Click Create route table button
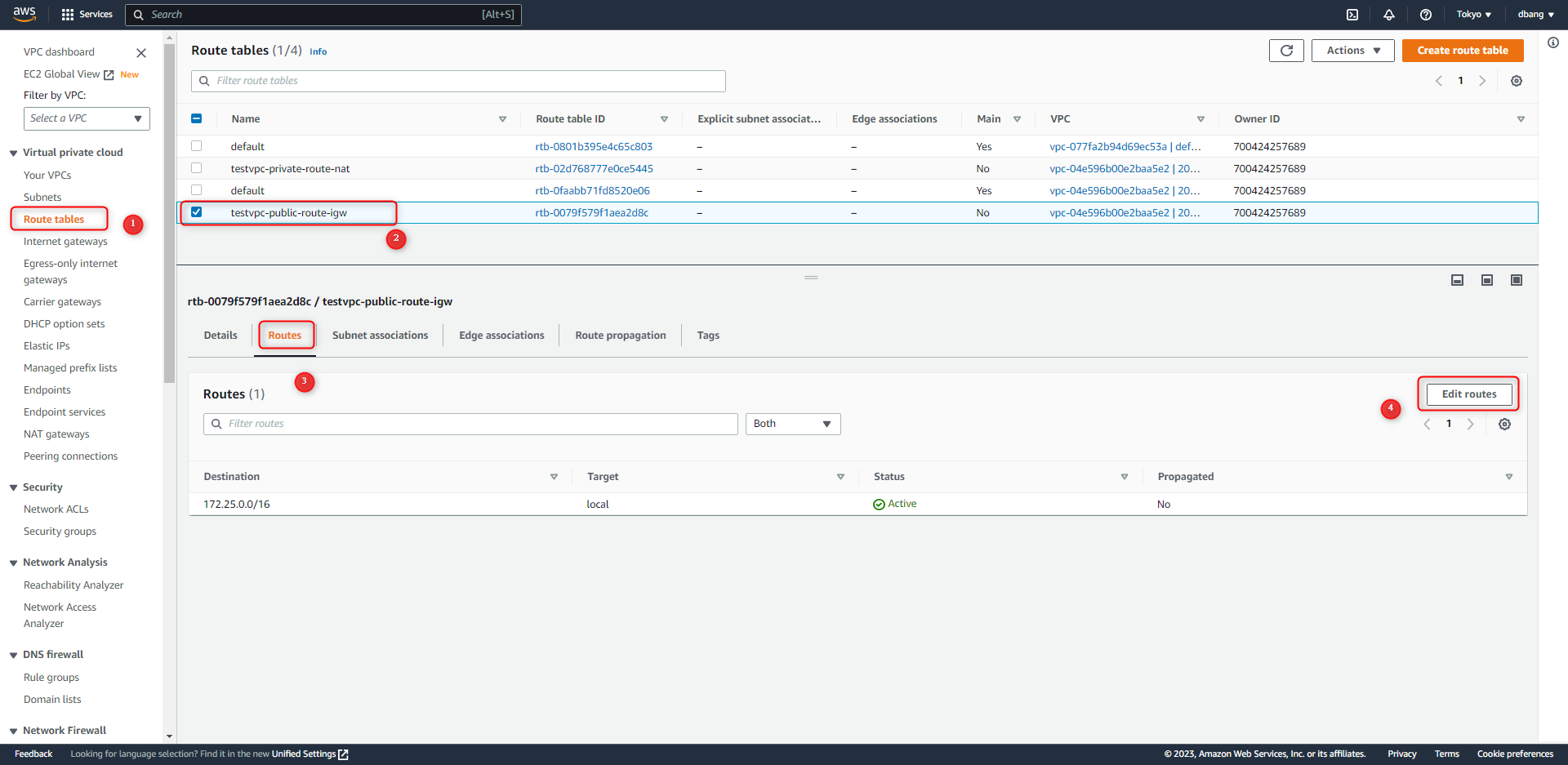Screen dimensions: 1568x765 coord(1463,51)
